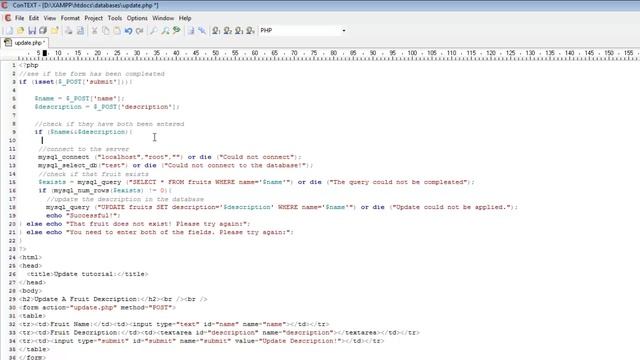The width and height of the screenshot is (640, 360).
Task: Click the Paste clipboard icon
Action: coord(117,31)
